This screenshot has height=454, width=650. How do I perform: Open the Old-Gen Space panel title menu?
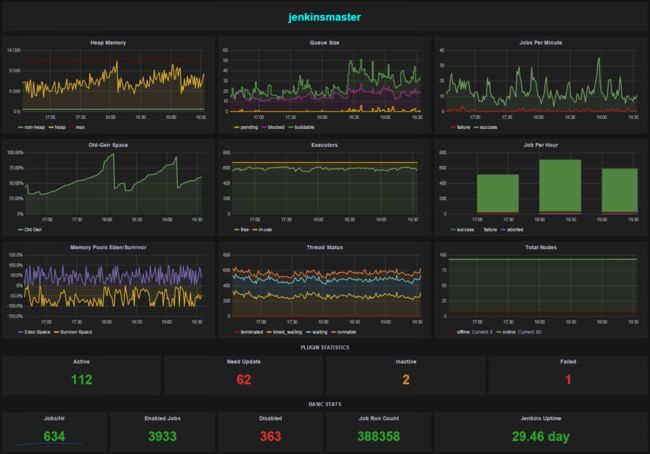click(x=108, y=145)
